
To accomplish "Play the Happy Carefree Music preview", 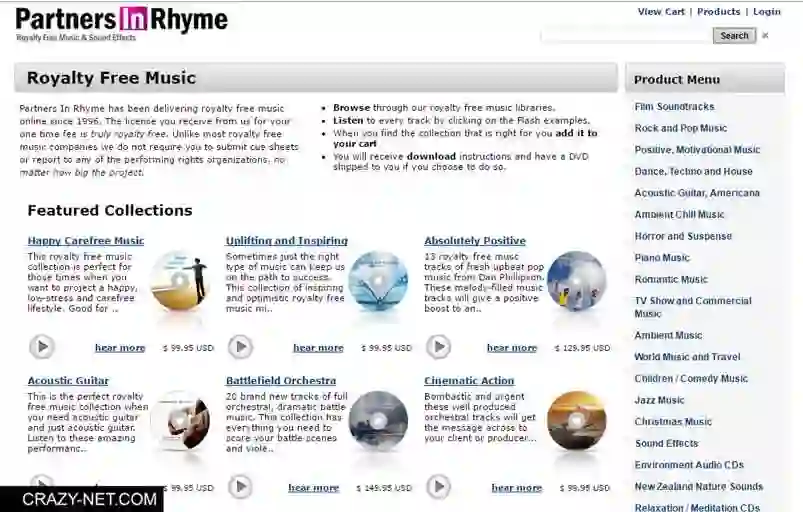I will [x=42, y=347].
